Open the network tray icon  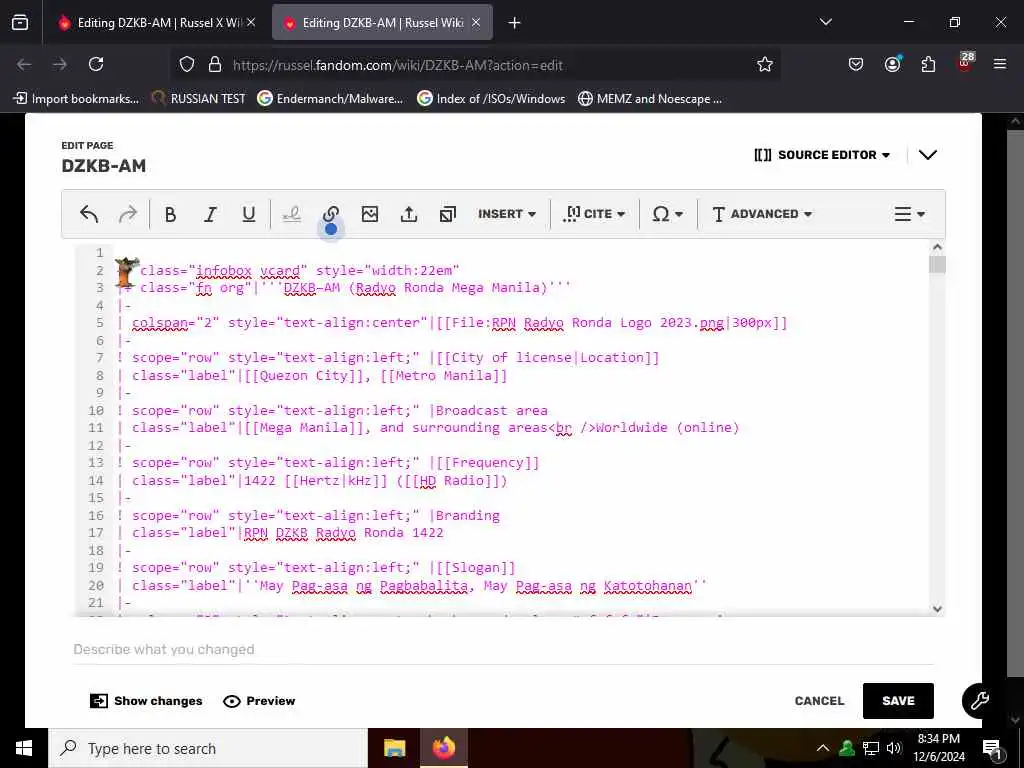pyautogui.click(x=871, y=748)
